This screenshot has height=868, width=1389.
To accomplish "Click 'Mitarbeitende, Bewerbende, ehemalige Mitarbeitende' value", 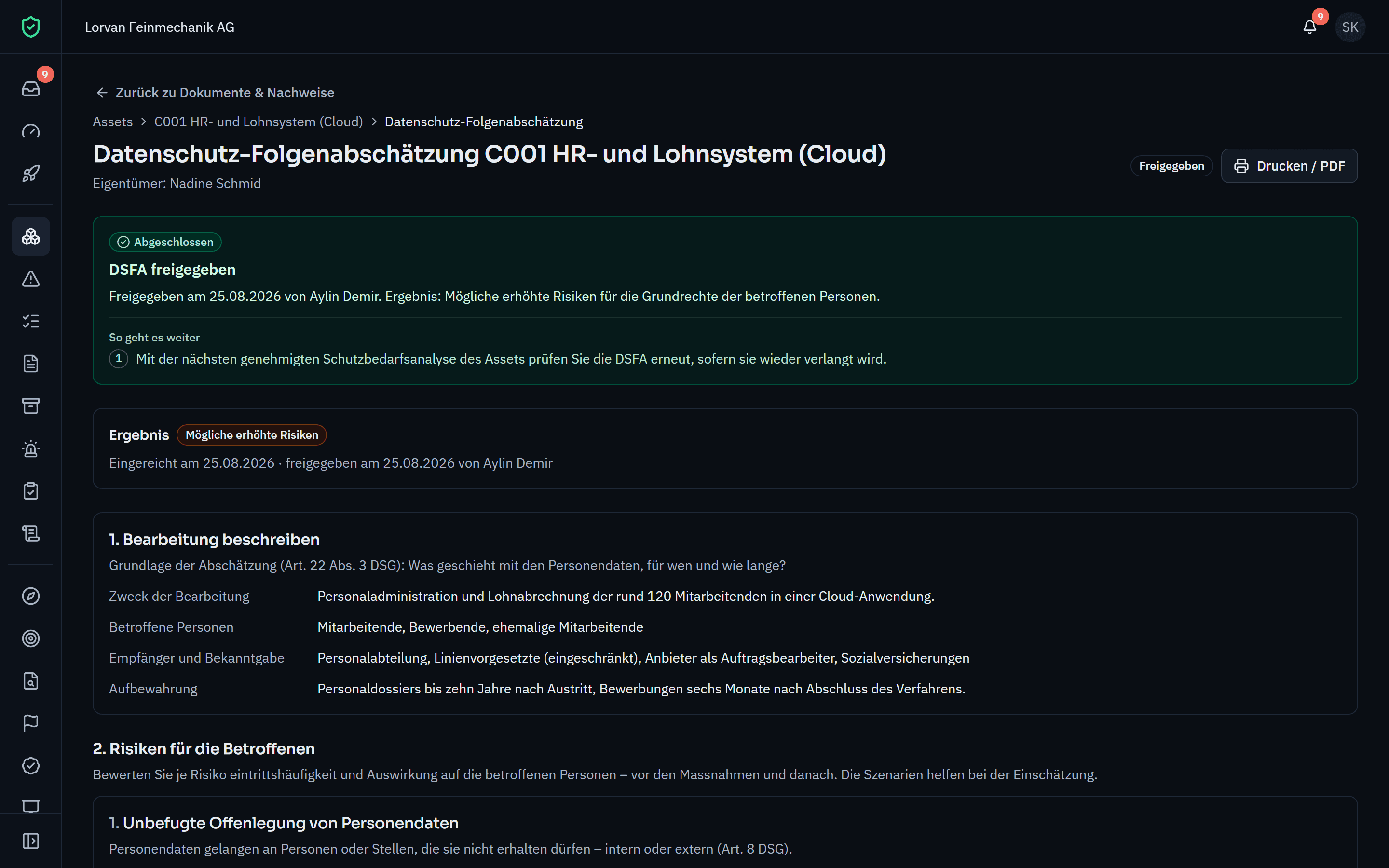I will tap(480, 627).
